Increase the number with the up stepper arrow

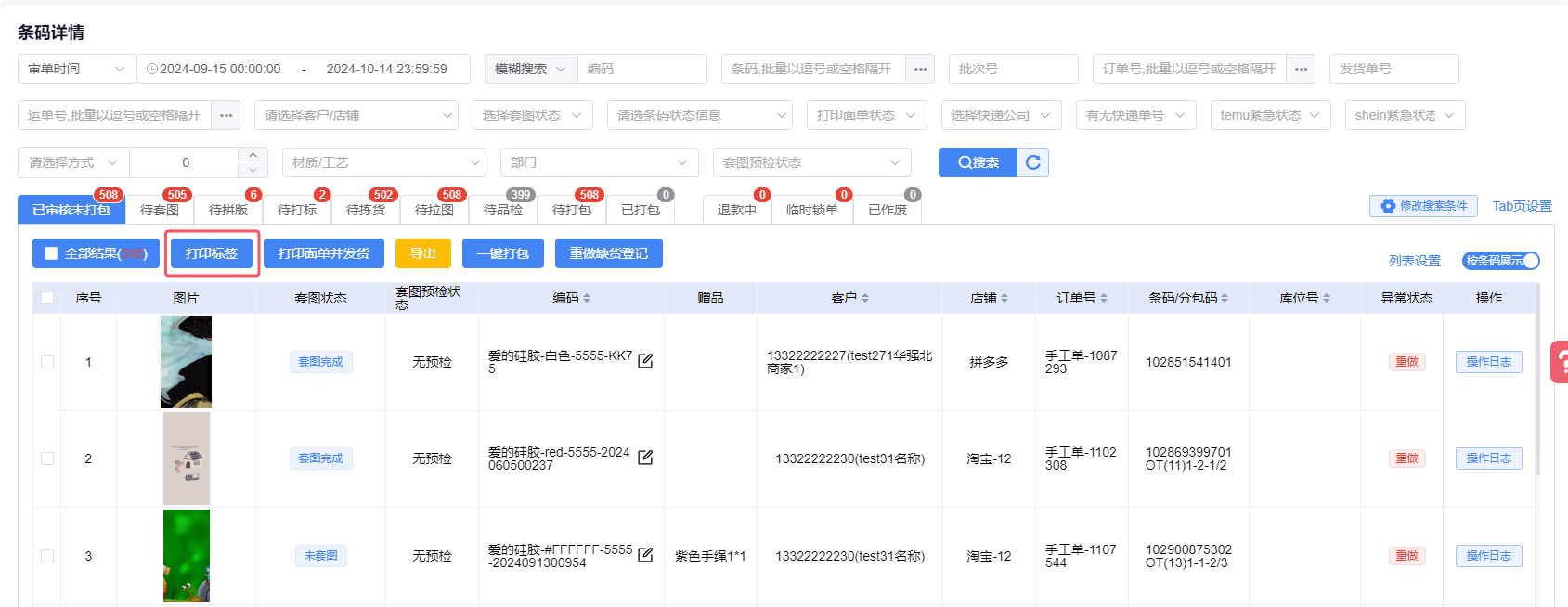(x=253, y=154)
